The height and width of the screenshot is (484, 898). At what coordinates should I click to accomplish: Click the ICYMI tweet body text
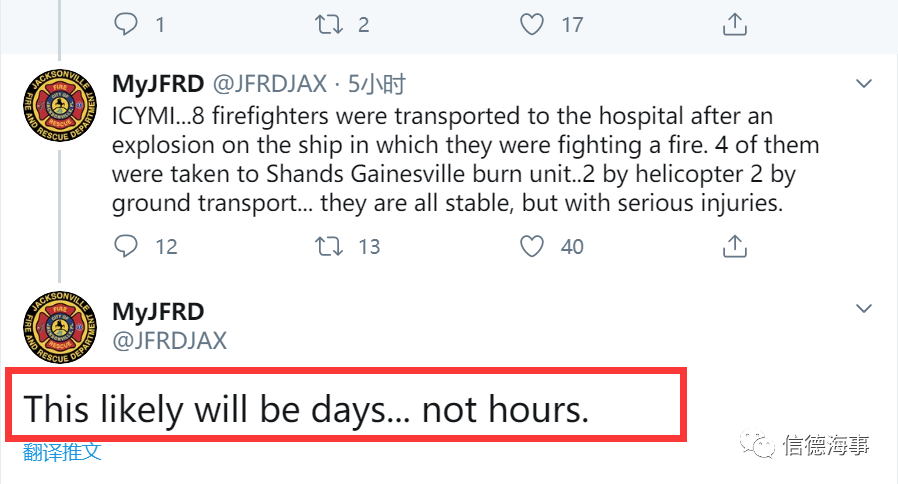pos(465,160)
